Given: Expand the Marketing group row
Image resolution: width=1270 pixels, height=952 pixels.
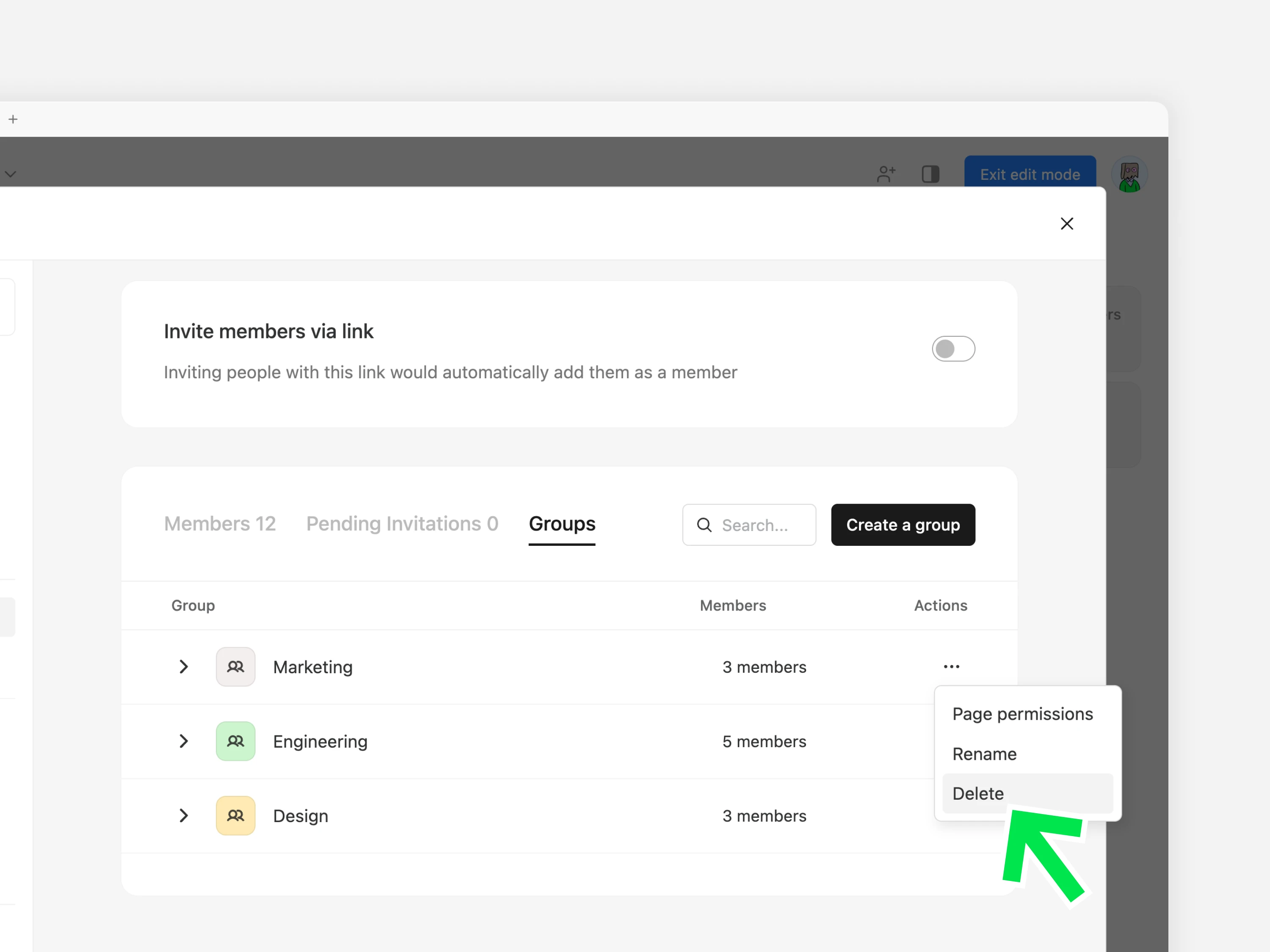Looking at the screenshot, I should click(x=184, y=667).
